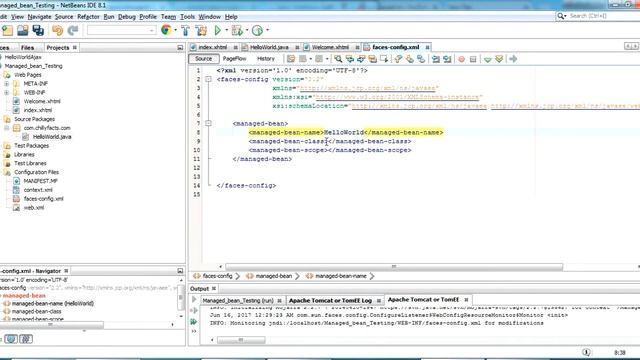The height and width of the screenshot is (360, 640).
Task: Open HelloWorld.java in Projects tree
Action: tap(52, 137)
